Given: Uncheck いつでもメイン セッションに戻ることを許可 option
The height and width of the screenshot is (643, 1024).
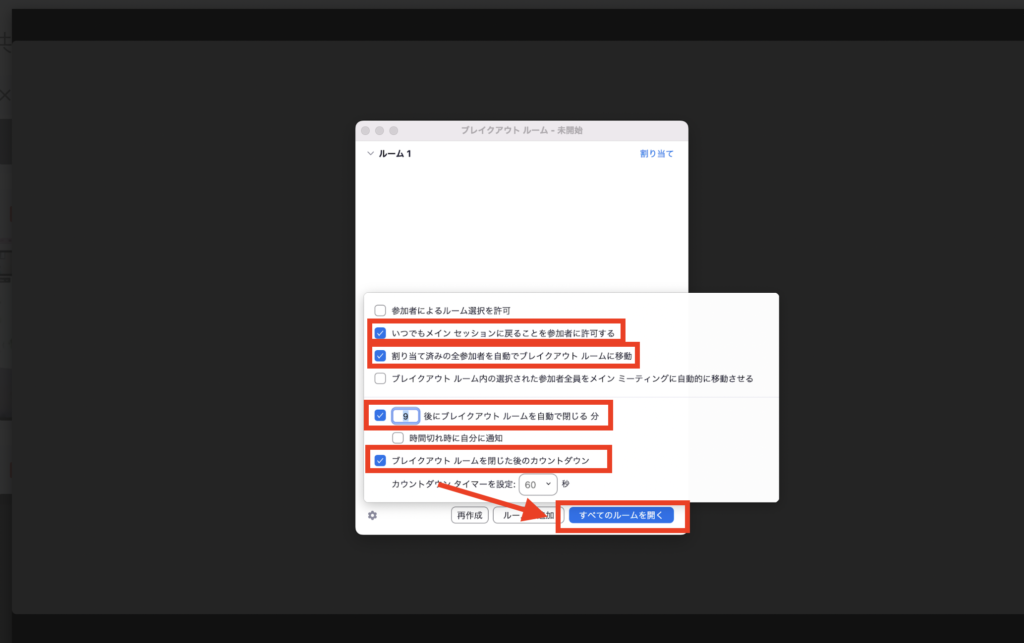Looking at the screenshot, I should 380,332.
